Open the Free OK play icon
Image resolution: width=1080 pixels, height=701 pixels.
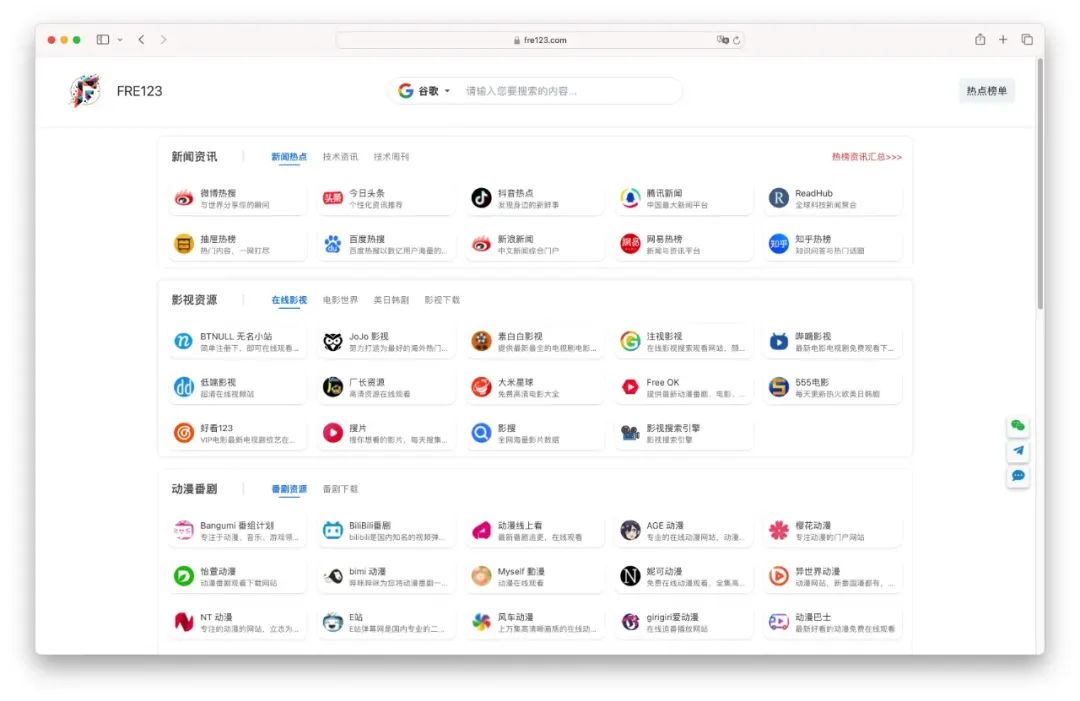point(630,387)
